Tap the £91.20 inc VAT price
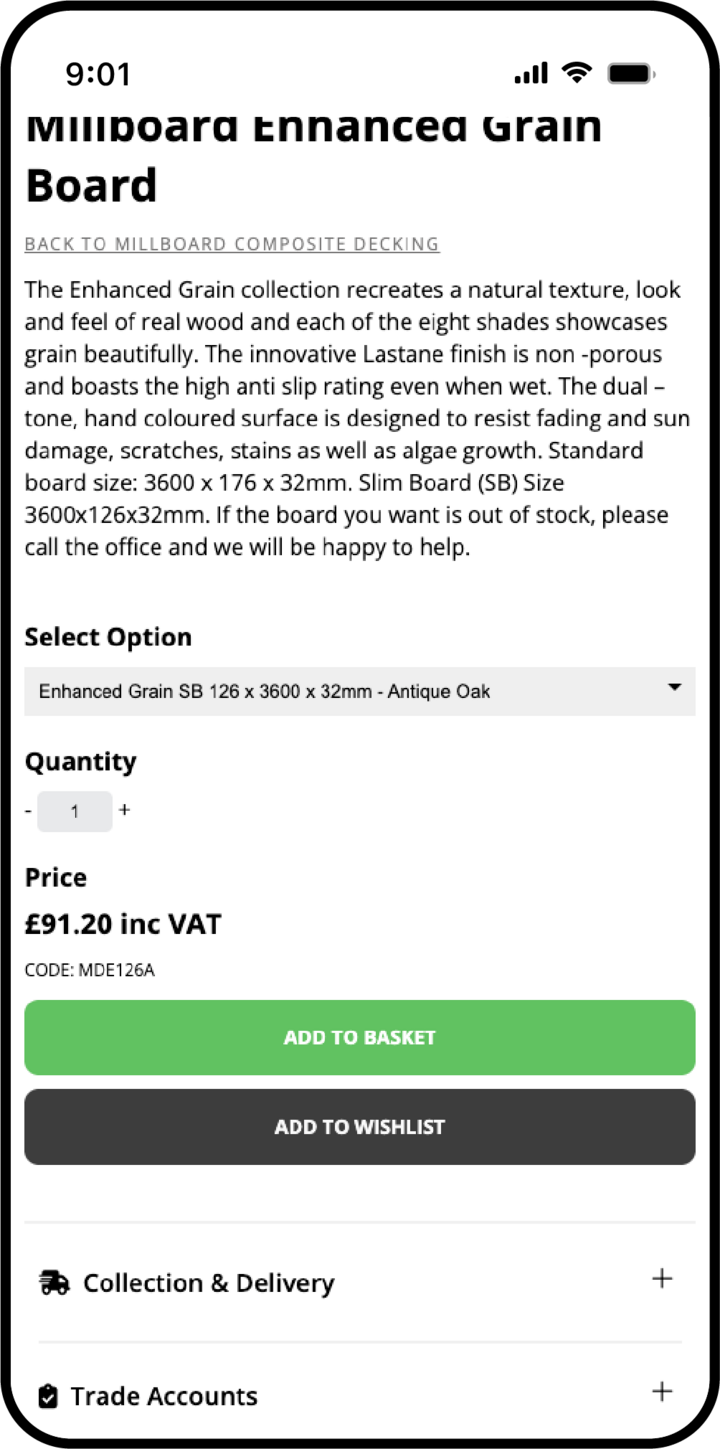720x1449 pixels. [123, 924]
